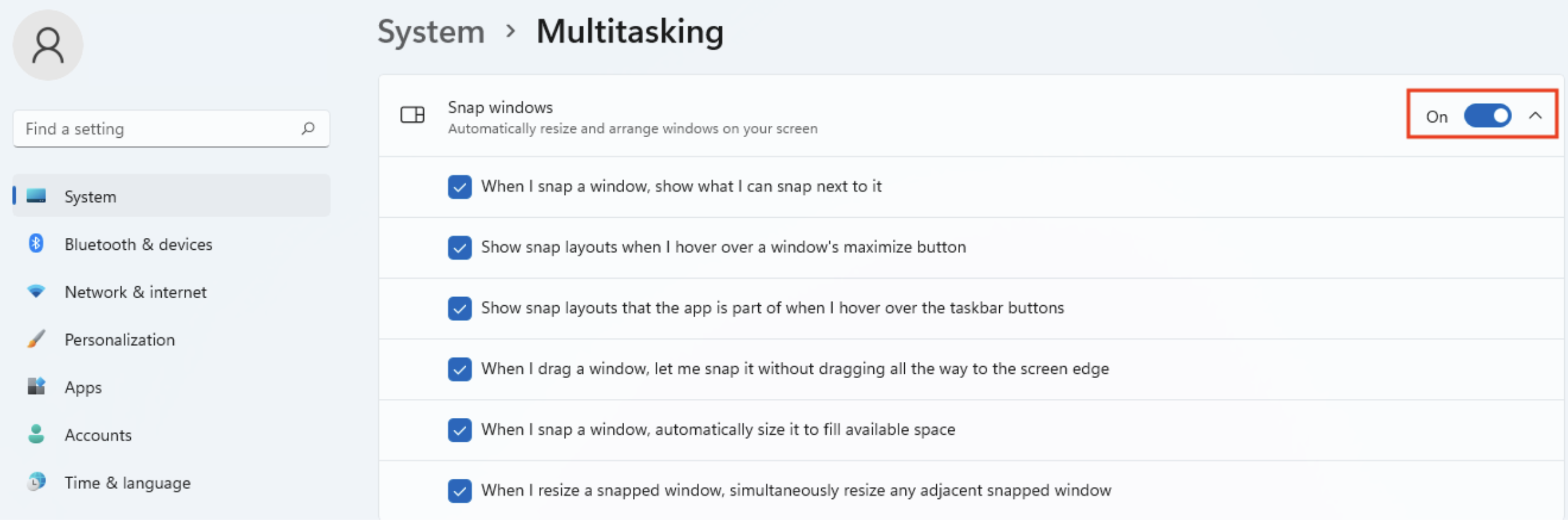Click the user profile avatar icon

(x=48, y=45)
